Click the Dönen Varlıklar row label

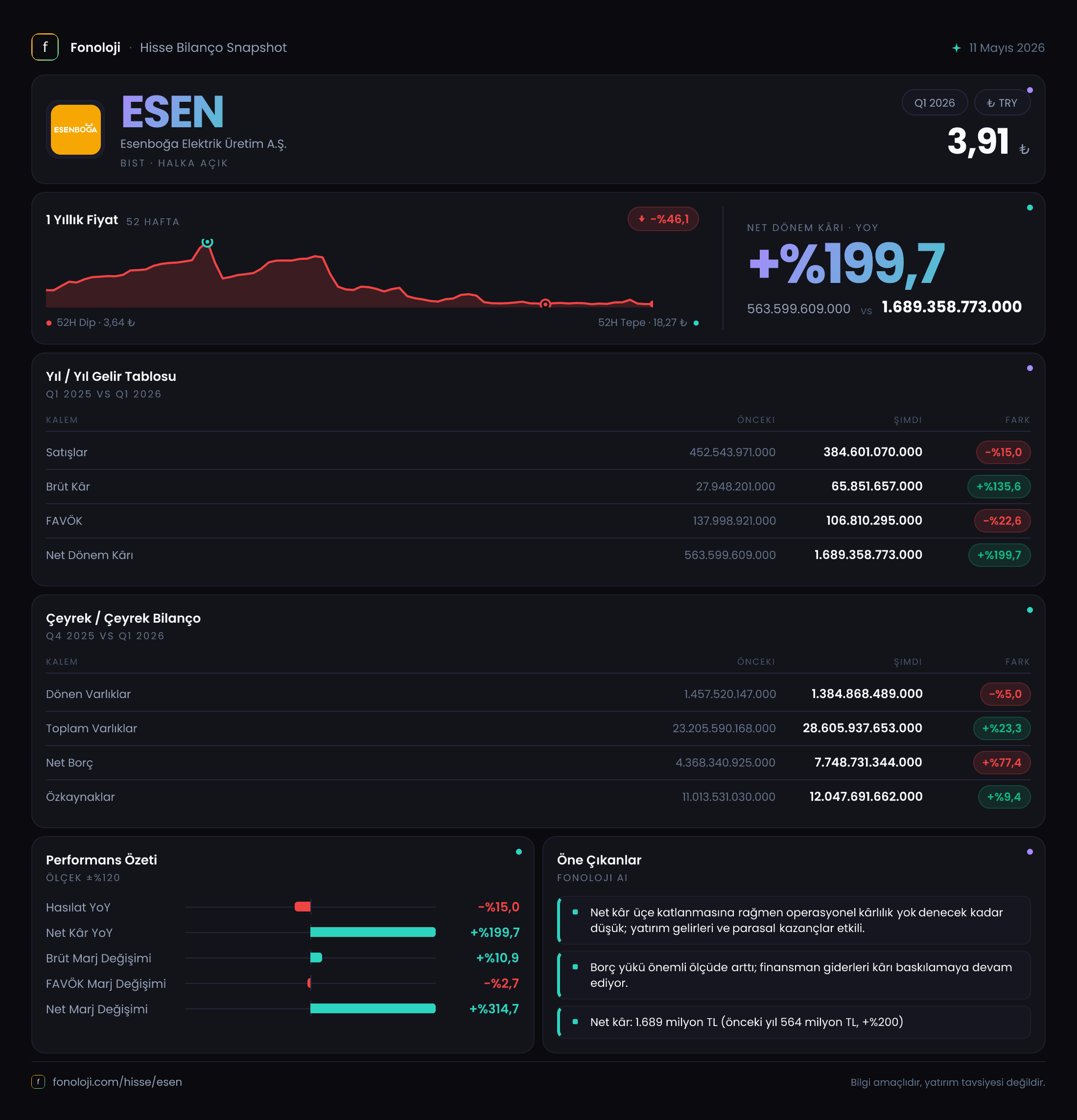point(89,694)
